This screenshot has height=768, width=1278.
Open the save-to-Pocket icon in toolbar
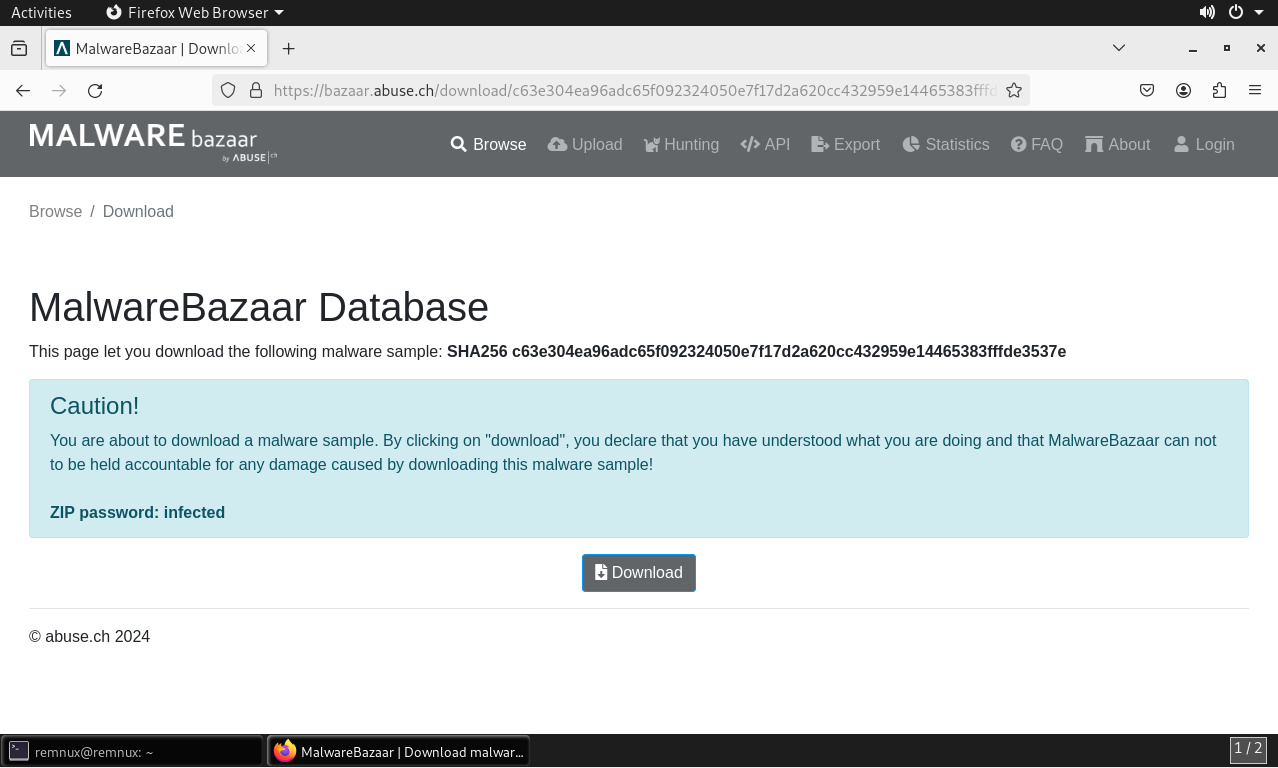pos(1147,90)
